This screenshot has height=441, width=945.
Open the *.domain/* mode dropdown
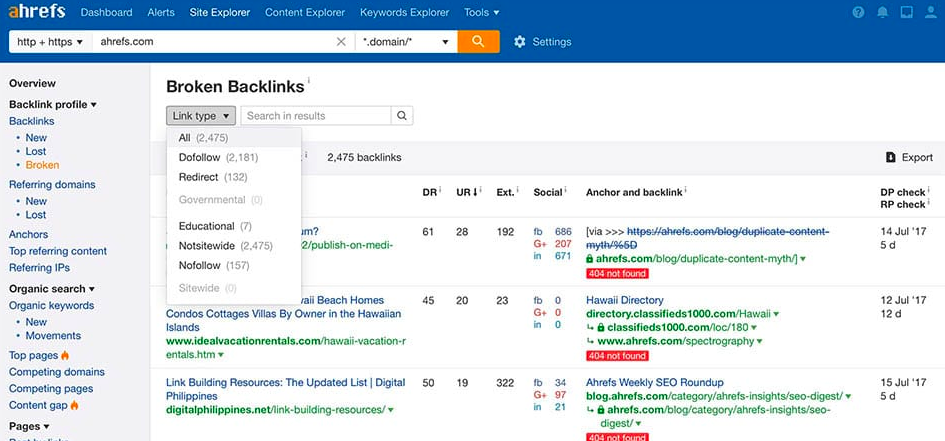(x=406, y=42)
